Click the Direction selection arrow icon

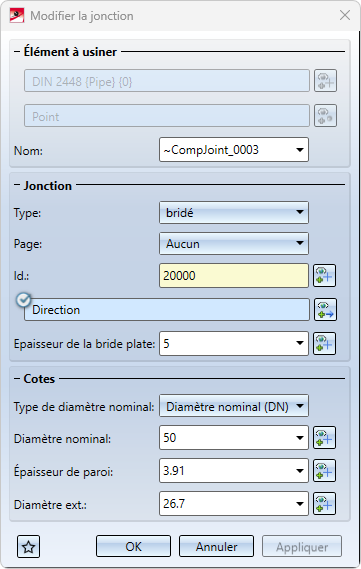pos(325,310)
